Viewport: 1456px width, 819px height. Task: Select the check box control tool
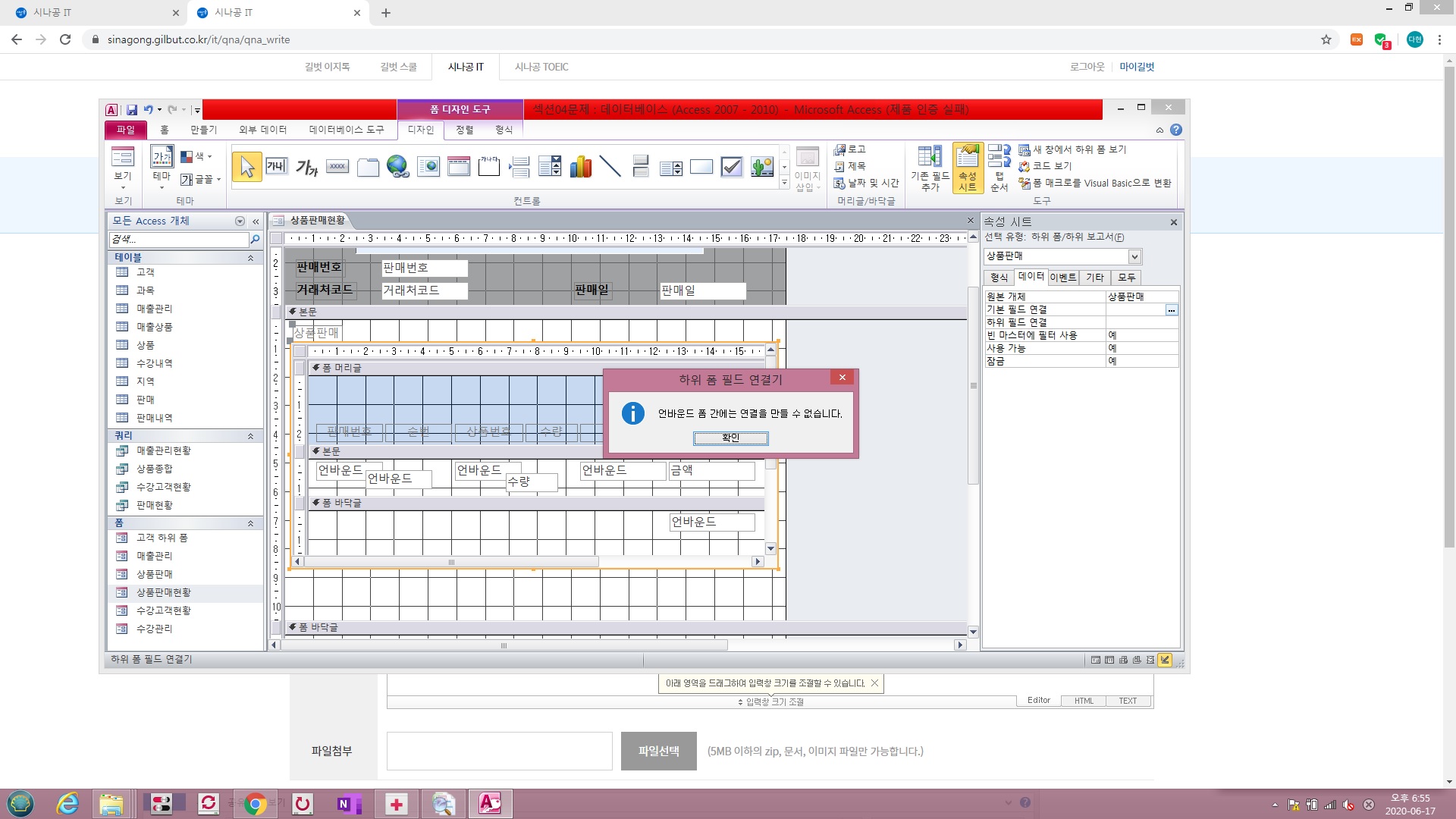pyautogui.click(x=731, y=166)
